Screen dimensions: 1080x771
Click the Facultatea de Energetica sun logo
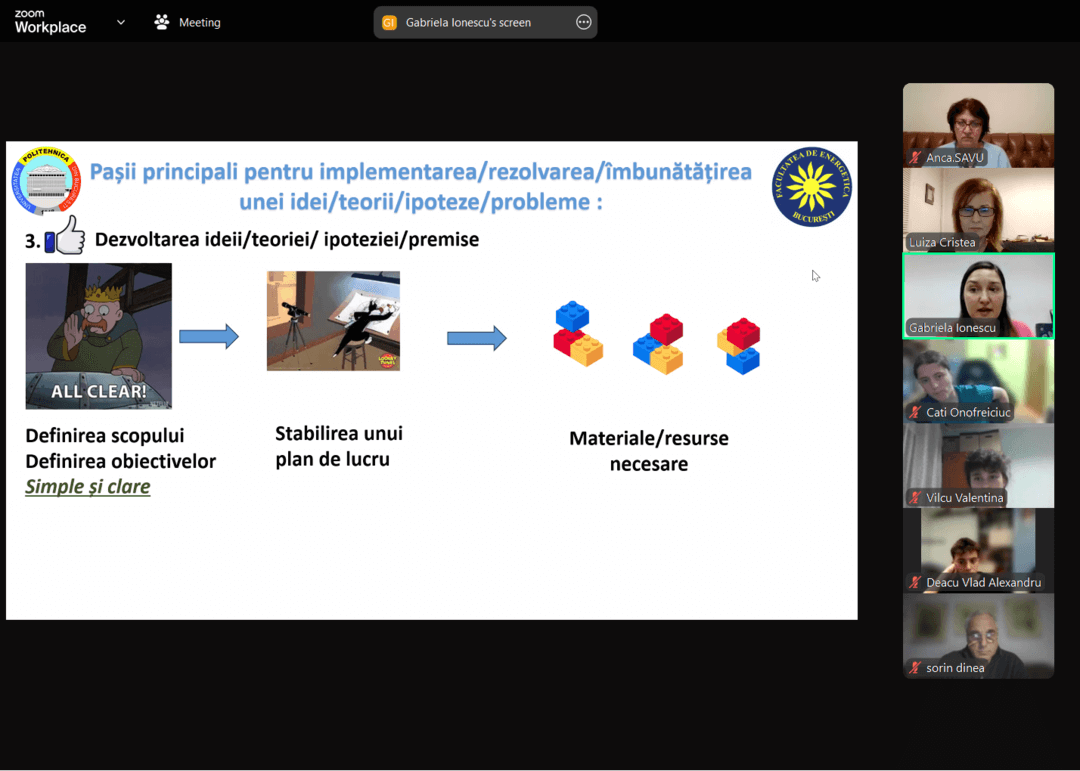[811, 186]
